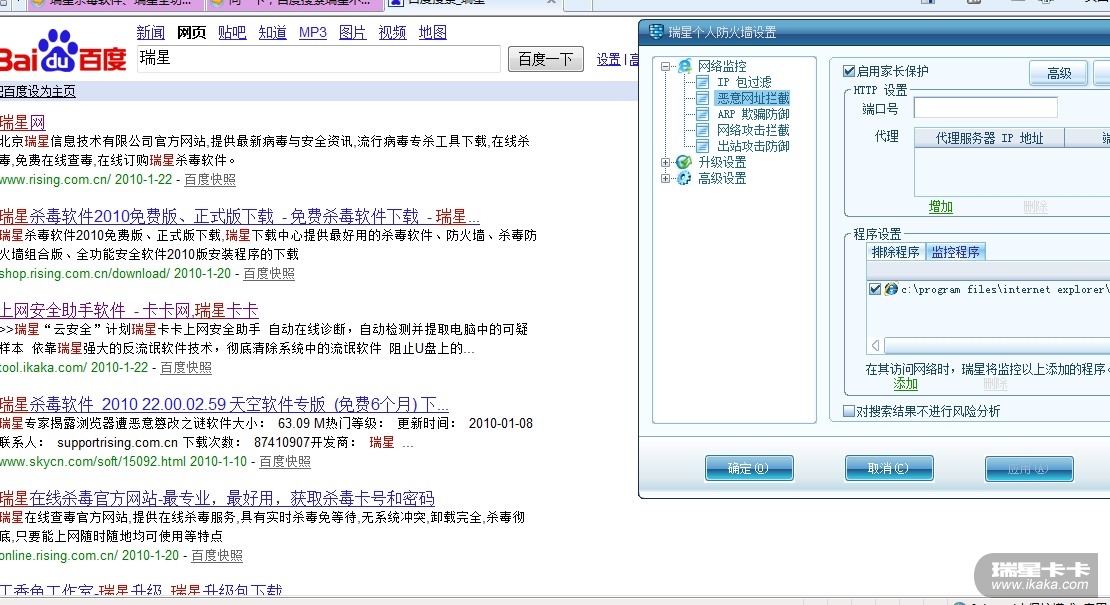Switch to the 监控程序 tab
The height and width of the screenshot is (605, 1110).
(956, 252)
